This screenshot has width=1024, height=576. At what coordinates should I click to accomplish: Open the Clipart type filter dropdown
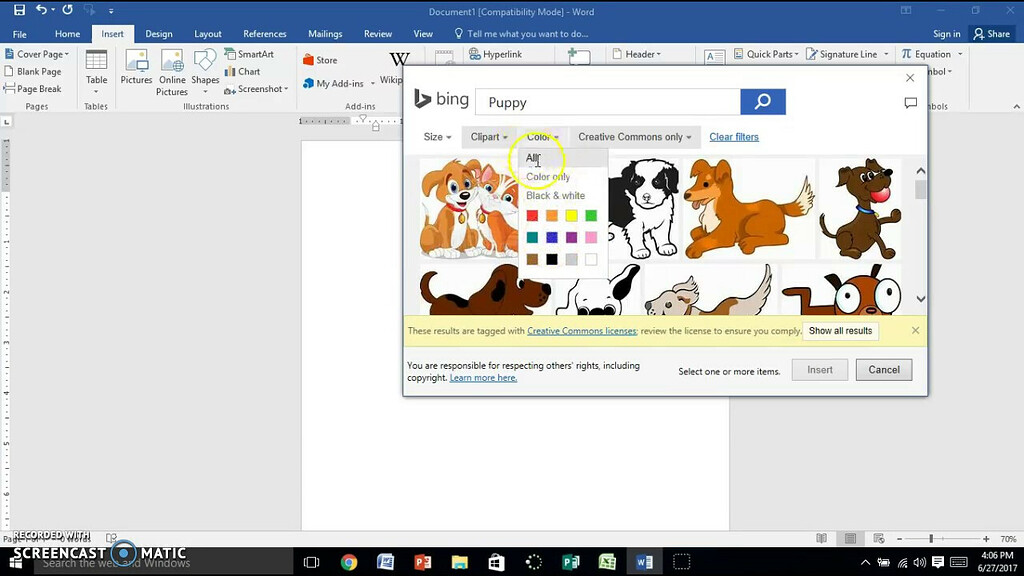point(489,137)
